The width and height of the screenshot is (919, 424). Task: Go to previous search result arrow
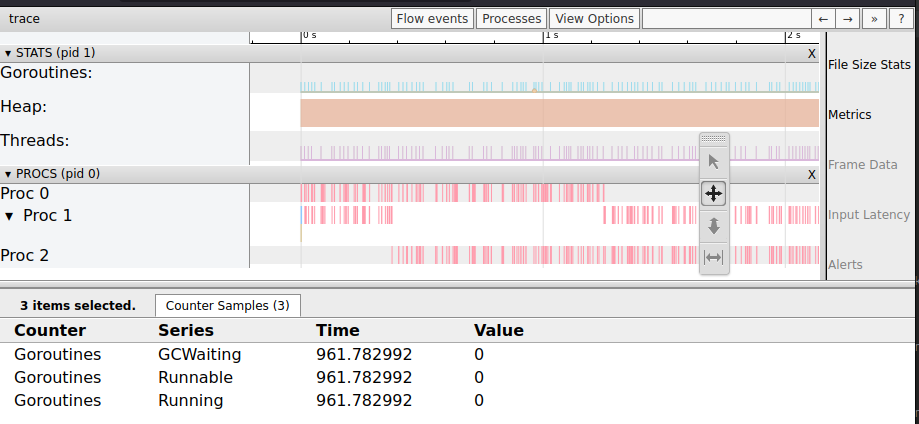coord(823,19)
